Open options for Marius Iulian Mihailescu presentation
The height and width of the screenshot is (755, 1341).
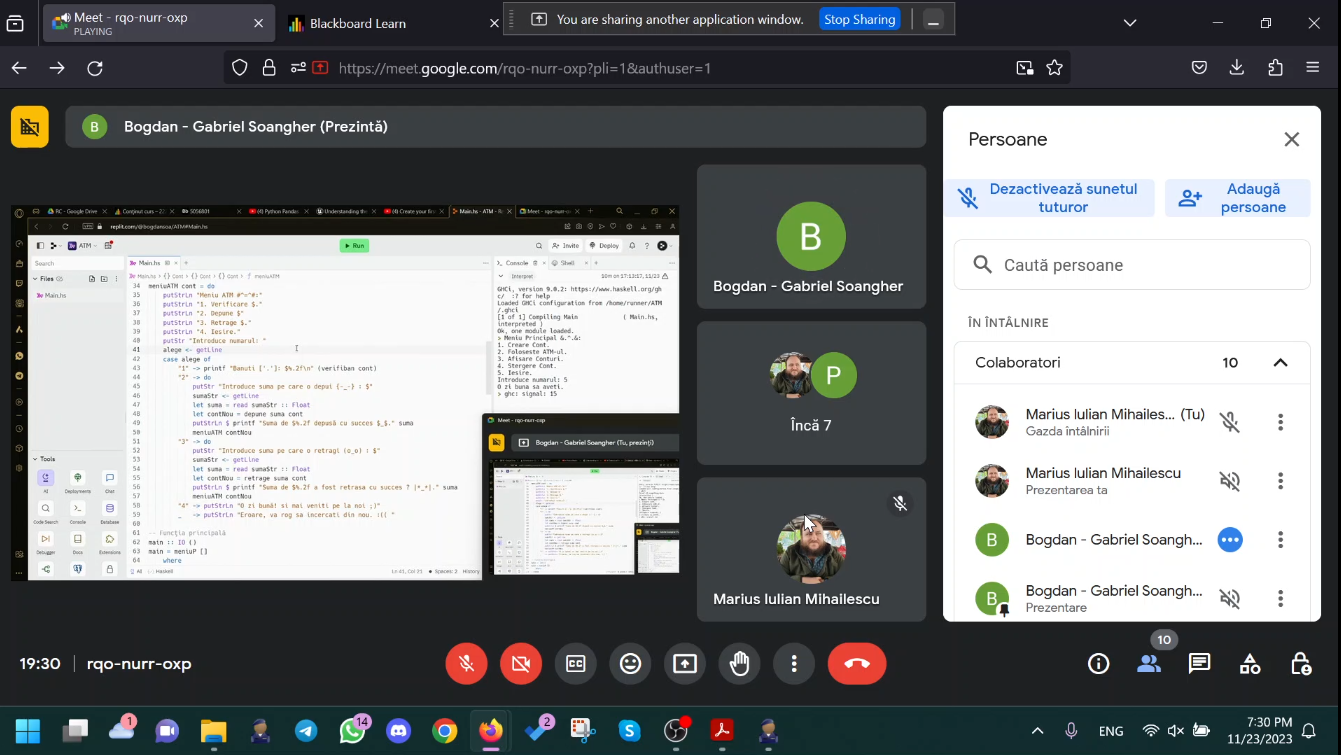coord(1280,481)
